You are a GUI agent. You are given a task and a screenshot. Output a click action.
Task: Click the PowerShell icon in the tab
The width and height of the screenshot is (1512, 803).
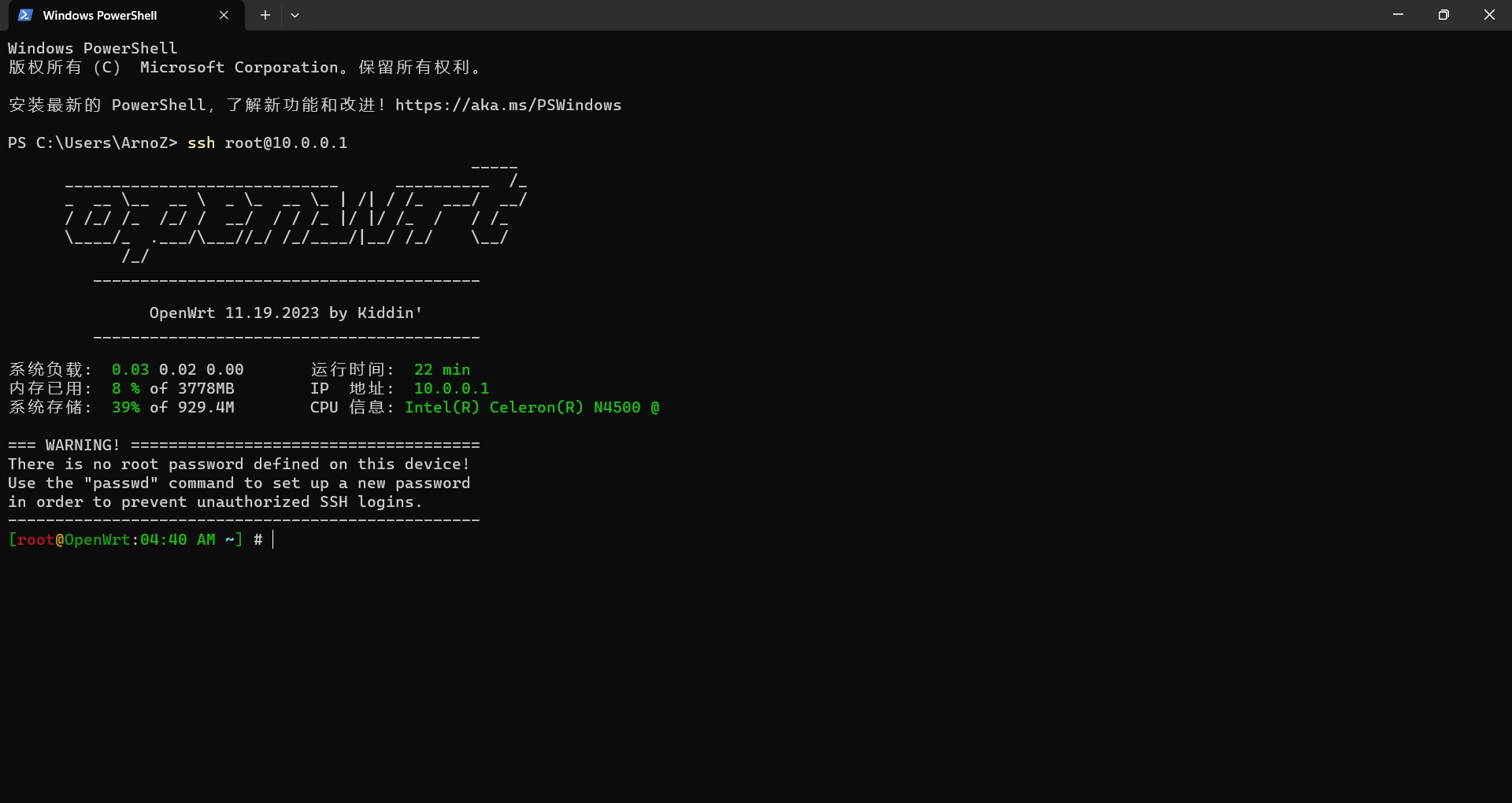pyautogui.click(x=25, y=15)
